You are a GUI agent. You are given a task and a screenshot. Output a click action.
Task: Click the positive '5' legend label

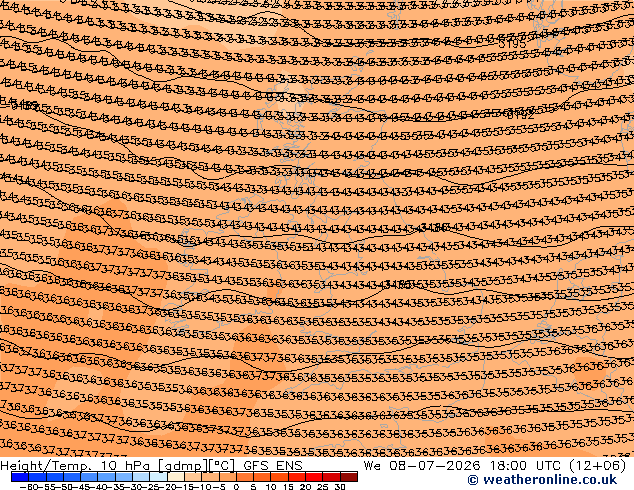[x=254, y=486]
